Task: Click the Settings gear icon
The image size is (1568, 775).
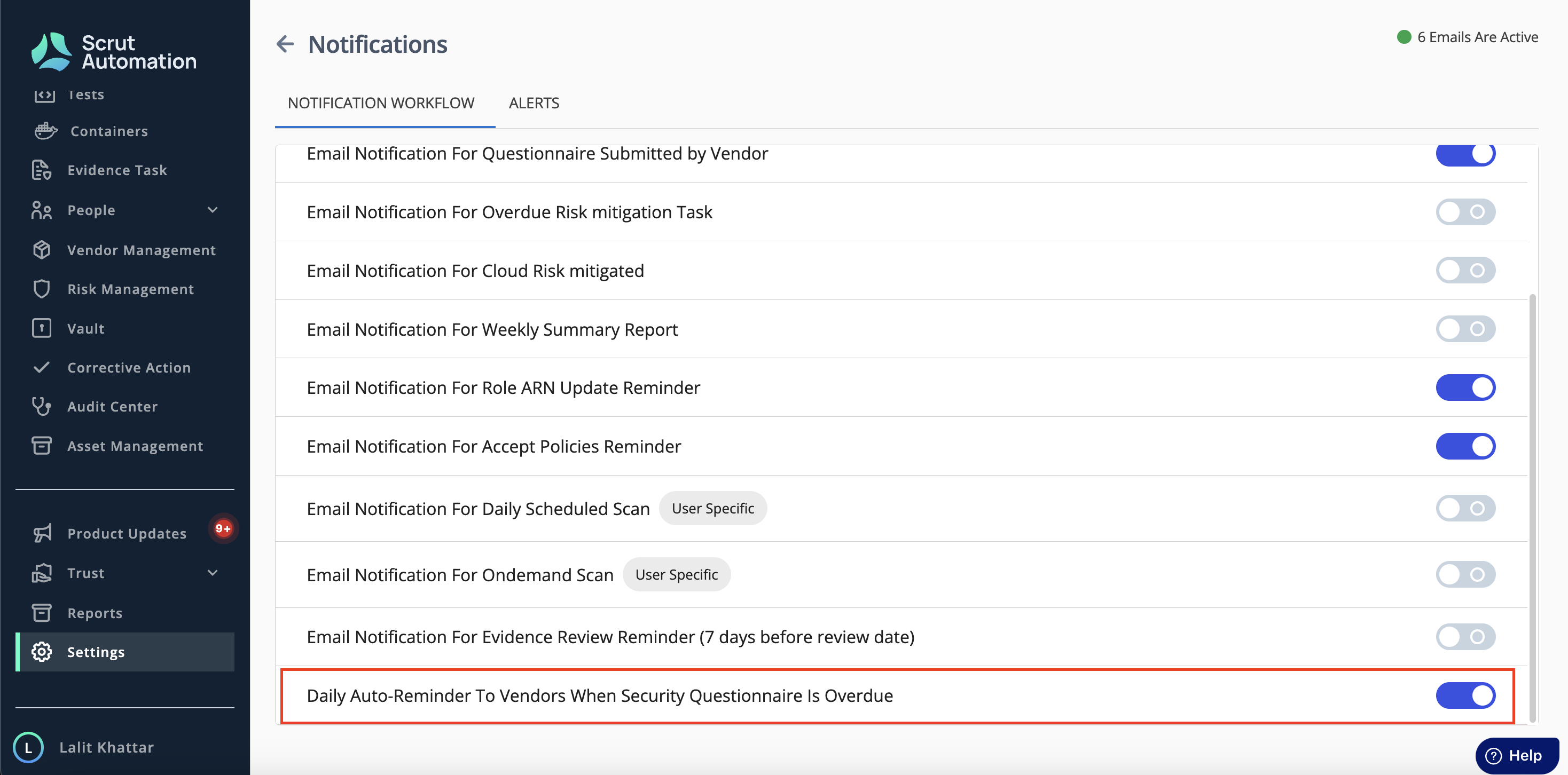Action: click(42, 652)
